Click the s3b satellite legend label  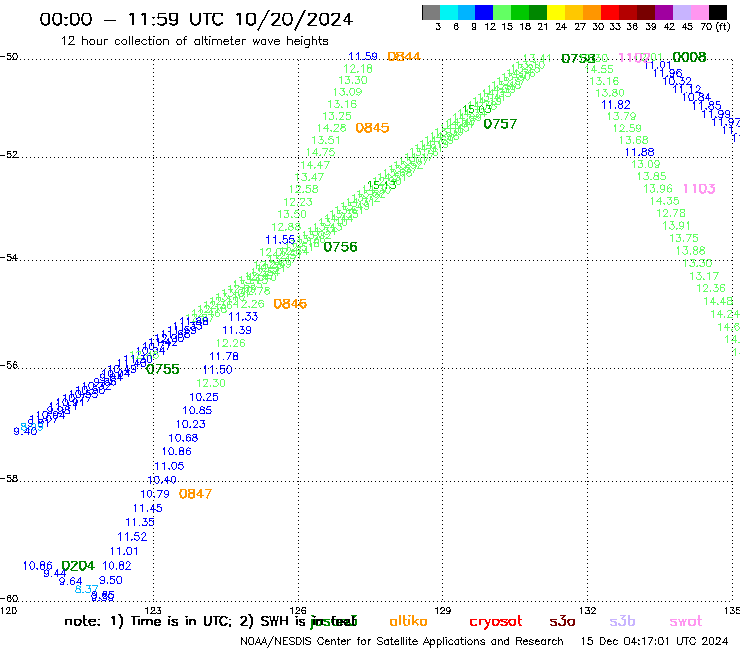point(622,621)
